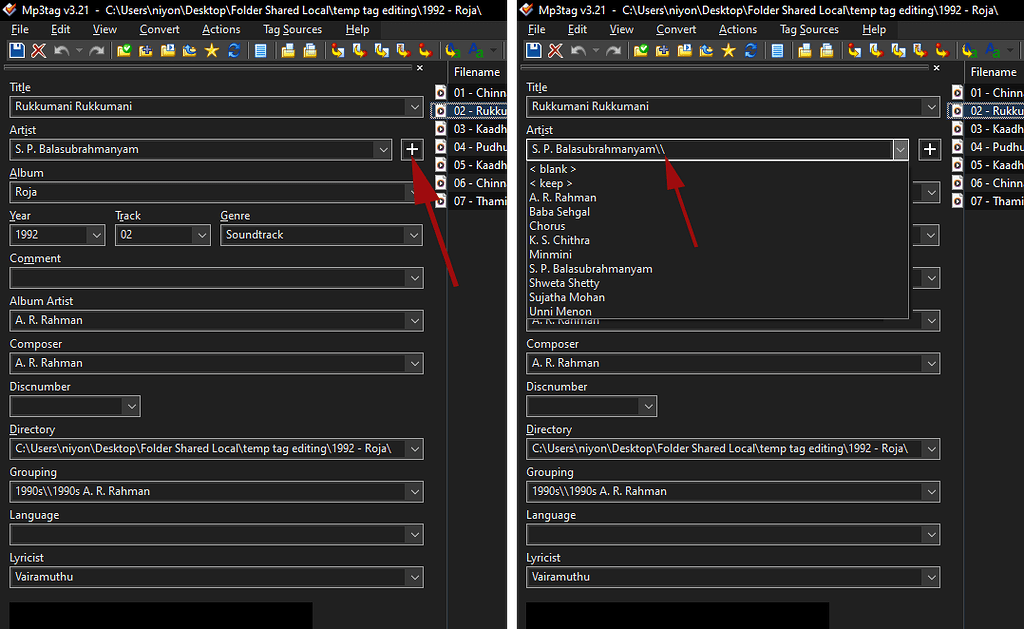
Task: Click the red X Remove tag icon in right window
Action: tap(556, 50)
